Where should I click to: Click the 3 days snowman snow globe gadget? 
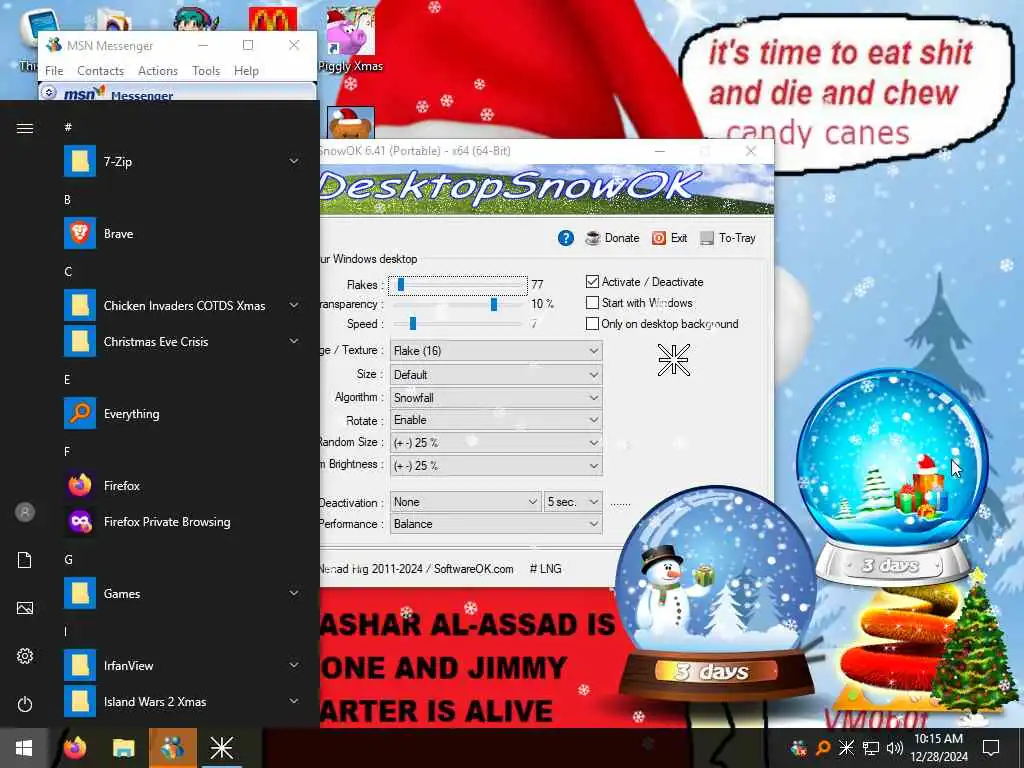(716, 594)
